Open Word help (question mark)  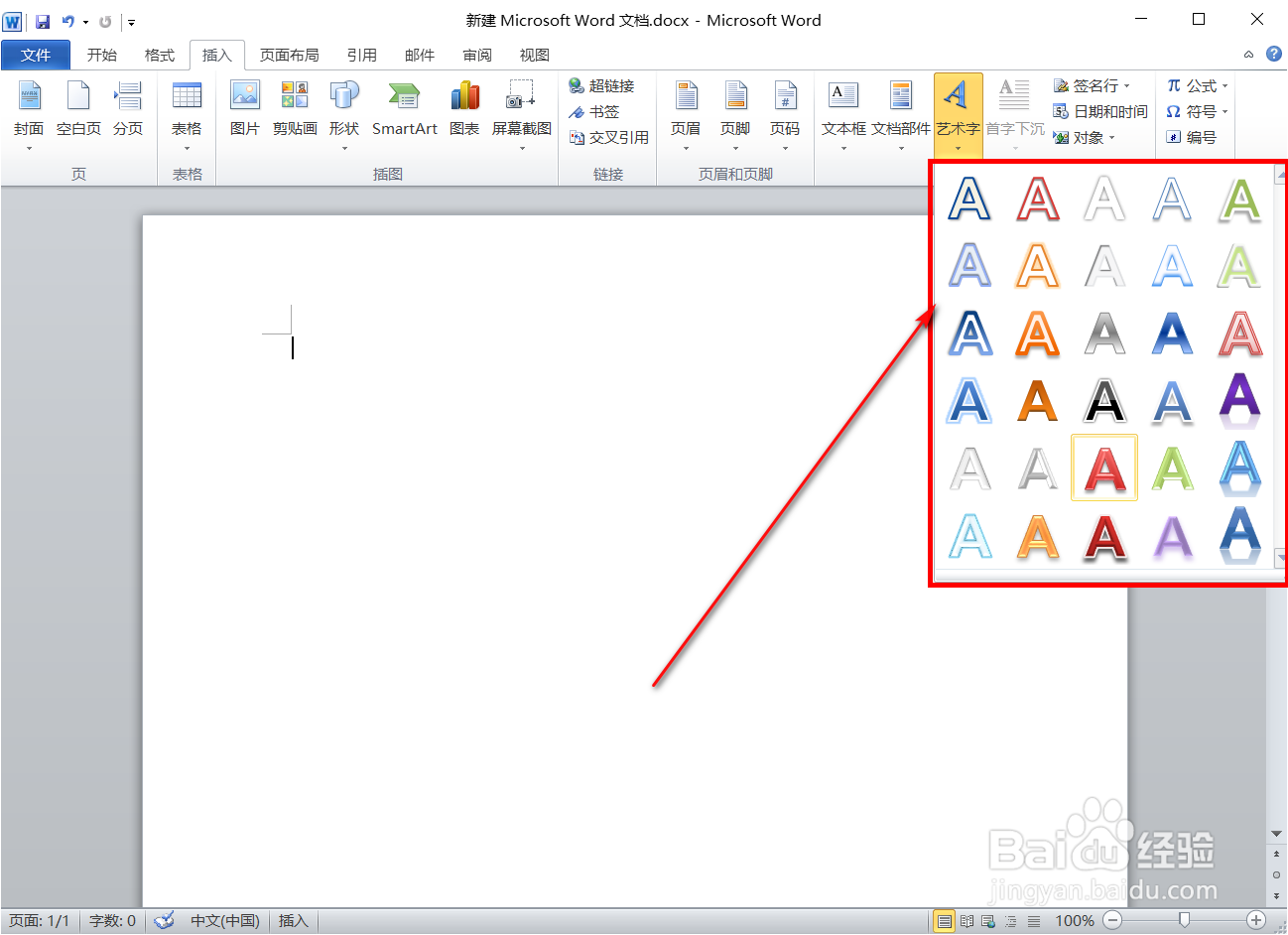1274,54
